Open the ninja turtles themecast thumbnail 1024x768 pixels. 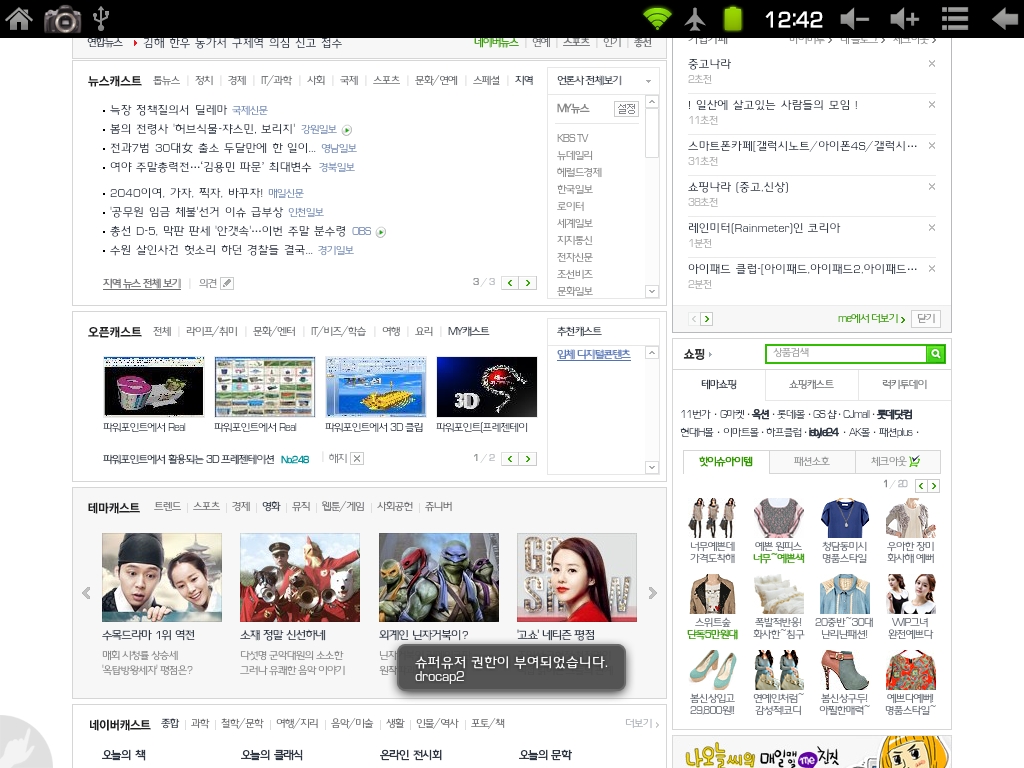(439, 577)
